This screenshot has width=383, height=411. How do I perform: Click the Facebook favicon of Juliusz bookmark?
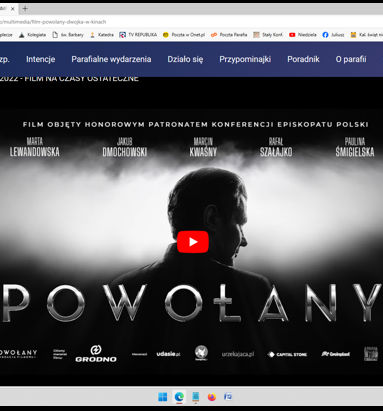tap(325, 35)
